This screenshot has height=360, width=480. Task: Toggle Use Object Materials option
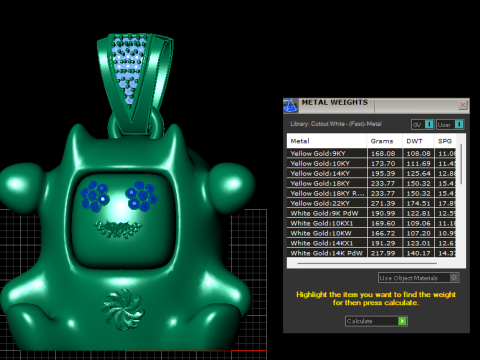tap(419, 278)
